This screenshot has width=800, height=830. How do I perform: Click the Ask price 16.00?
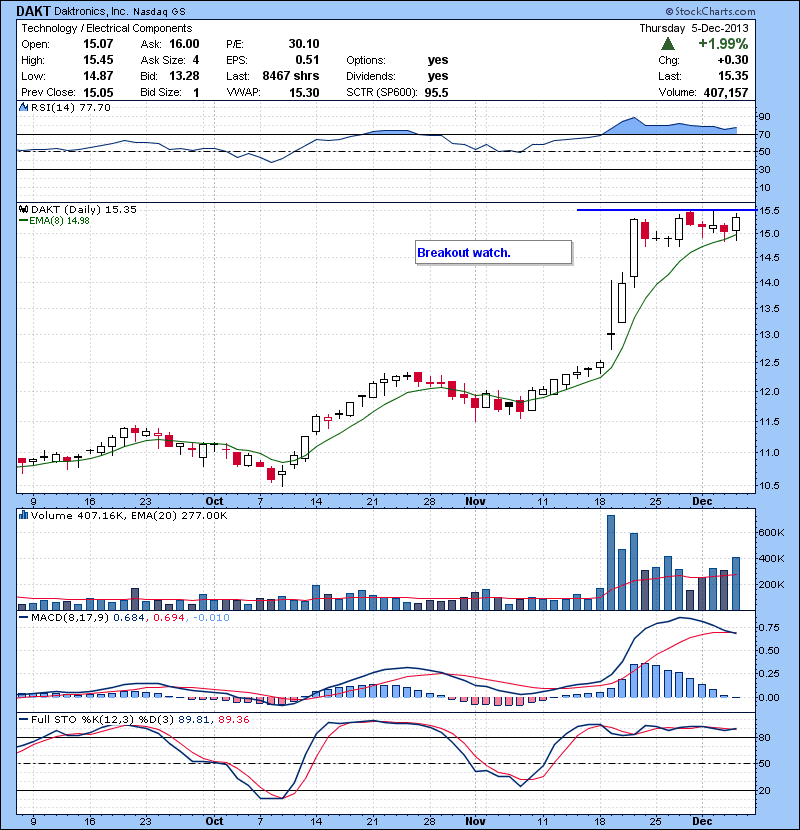(184, 44)
